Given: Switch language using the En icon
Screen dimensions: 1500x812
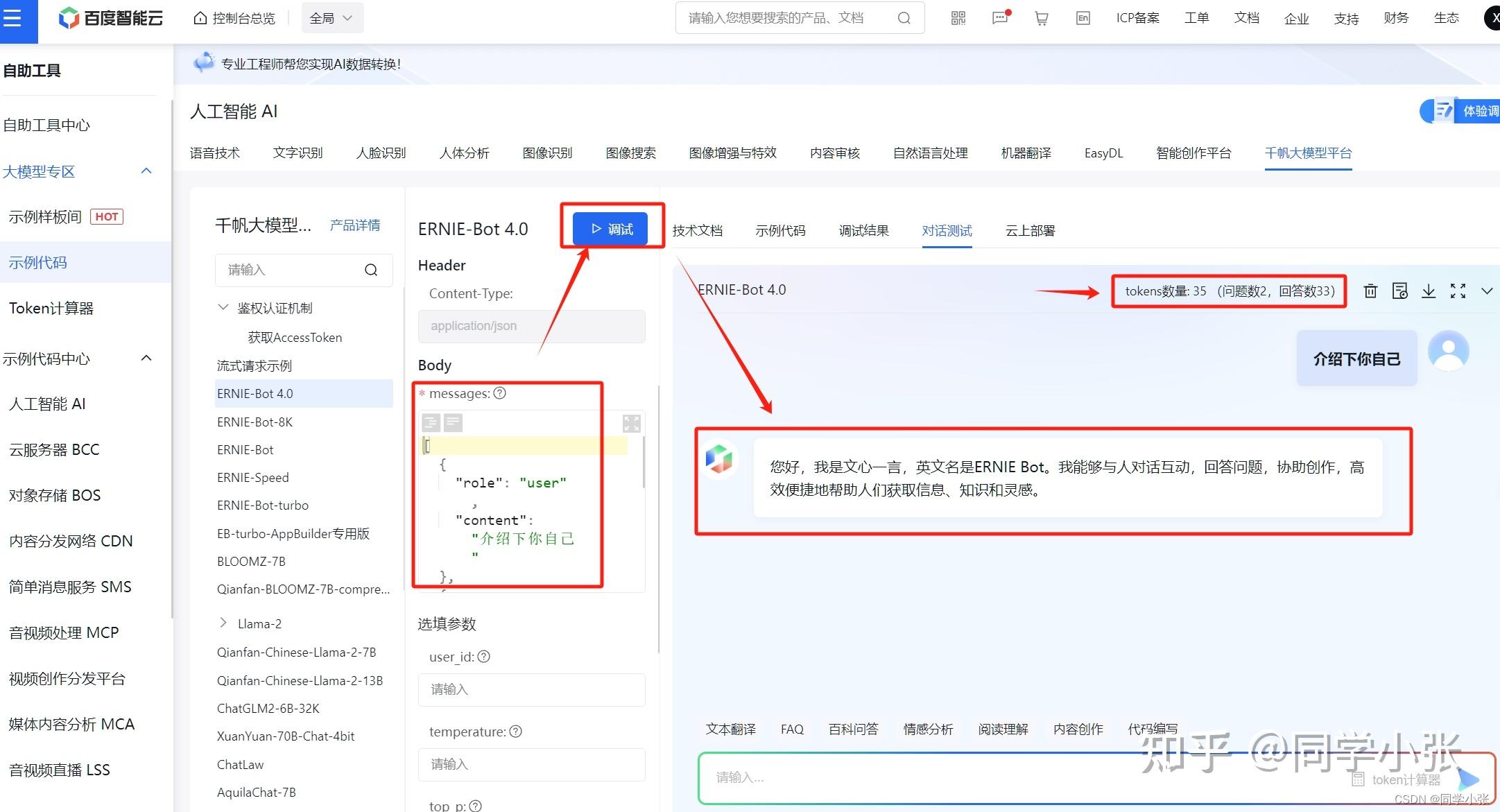Looking at the screenshot, I should coord(1082,18).
